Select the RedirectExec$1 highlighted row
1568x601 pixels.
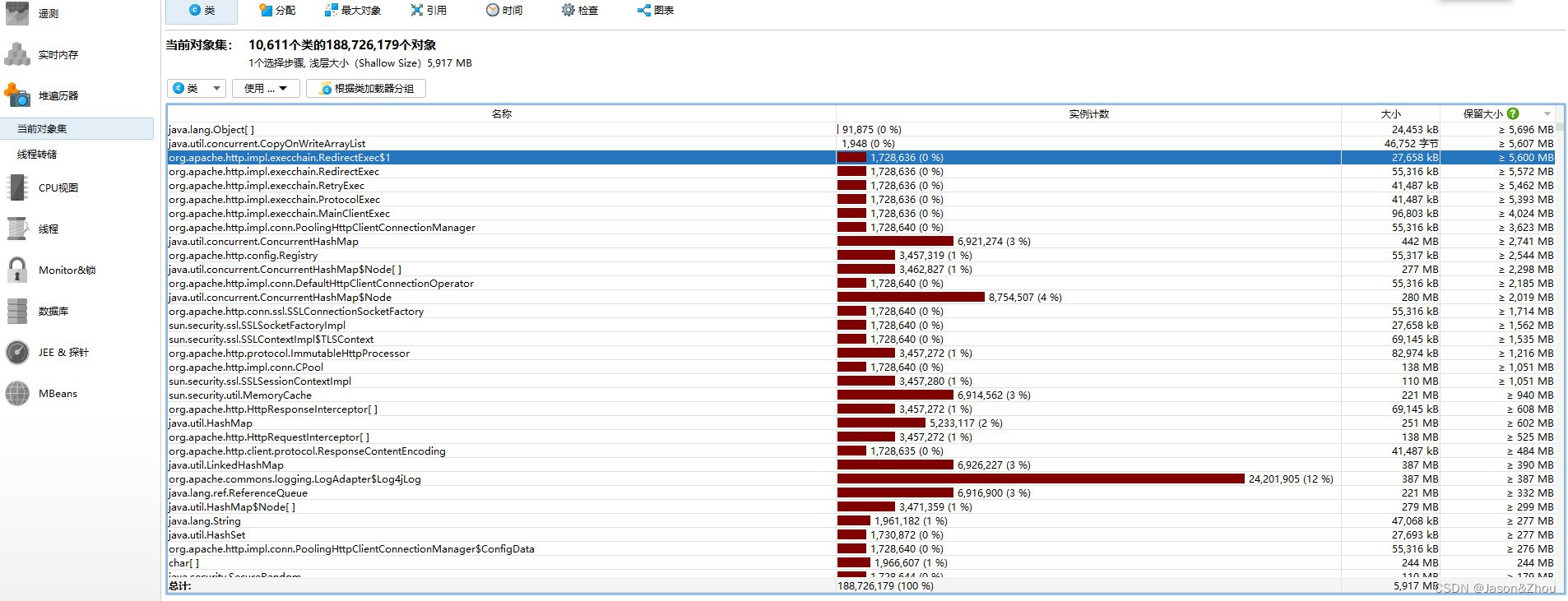[861, 157]
